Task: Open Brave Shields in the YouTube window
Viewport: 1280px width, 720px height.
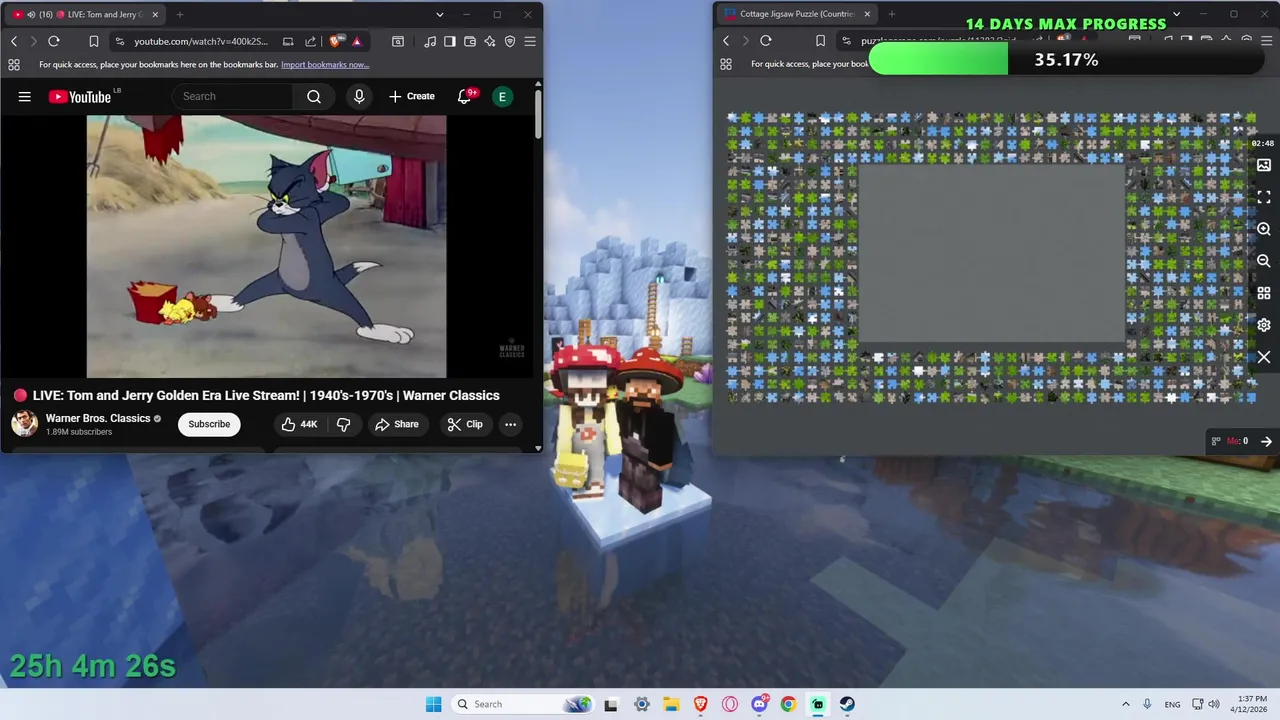Action: pyautogui.click(x=335, y=41)
